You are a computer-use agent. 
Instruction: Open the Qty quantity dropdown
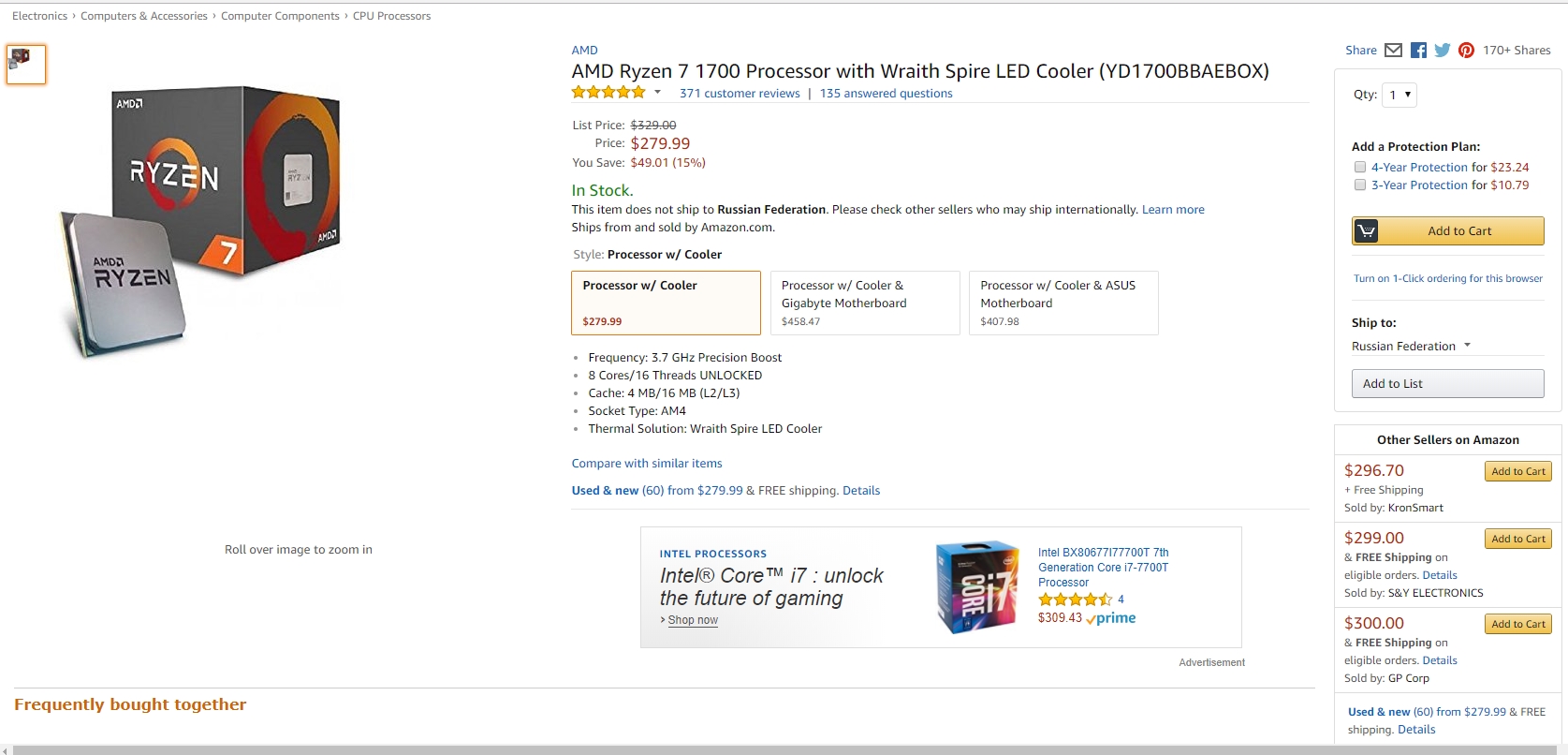click(x=1399, y=95)
